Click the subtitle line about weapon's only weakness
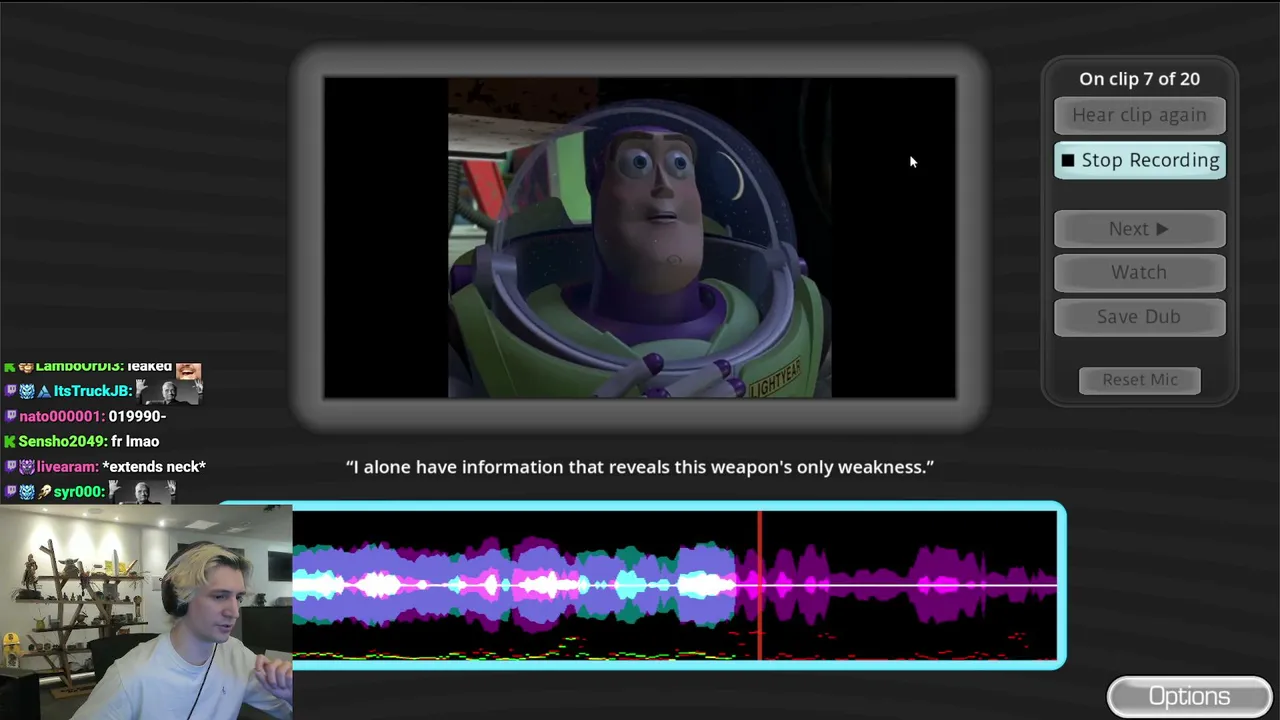This screenshot has height=720, width=1280. tap(640, 467)
